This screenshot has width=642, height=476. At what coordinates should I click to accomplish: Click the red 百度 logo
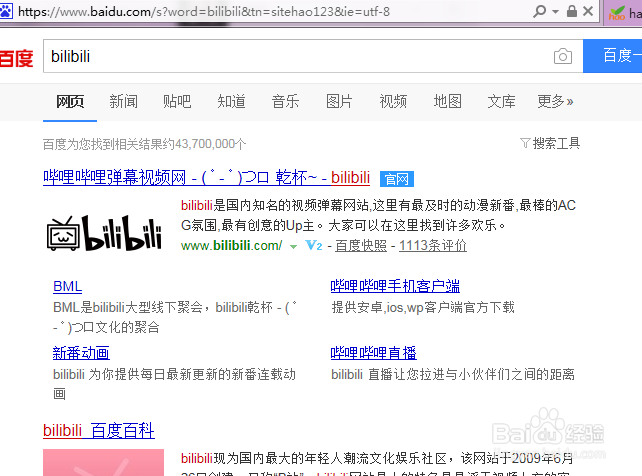pyautogui.click(x=16, y=58)
